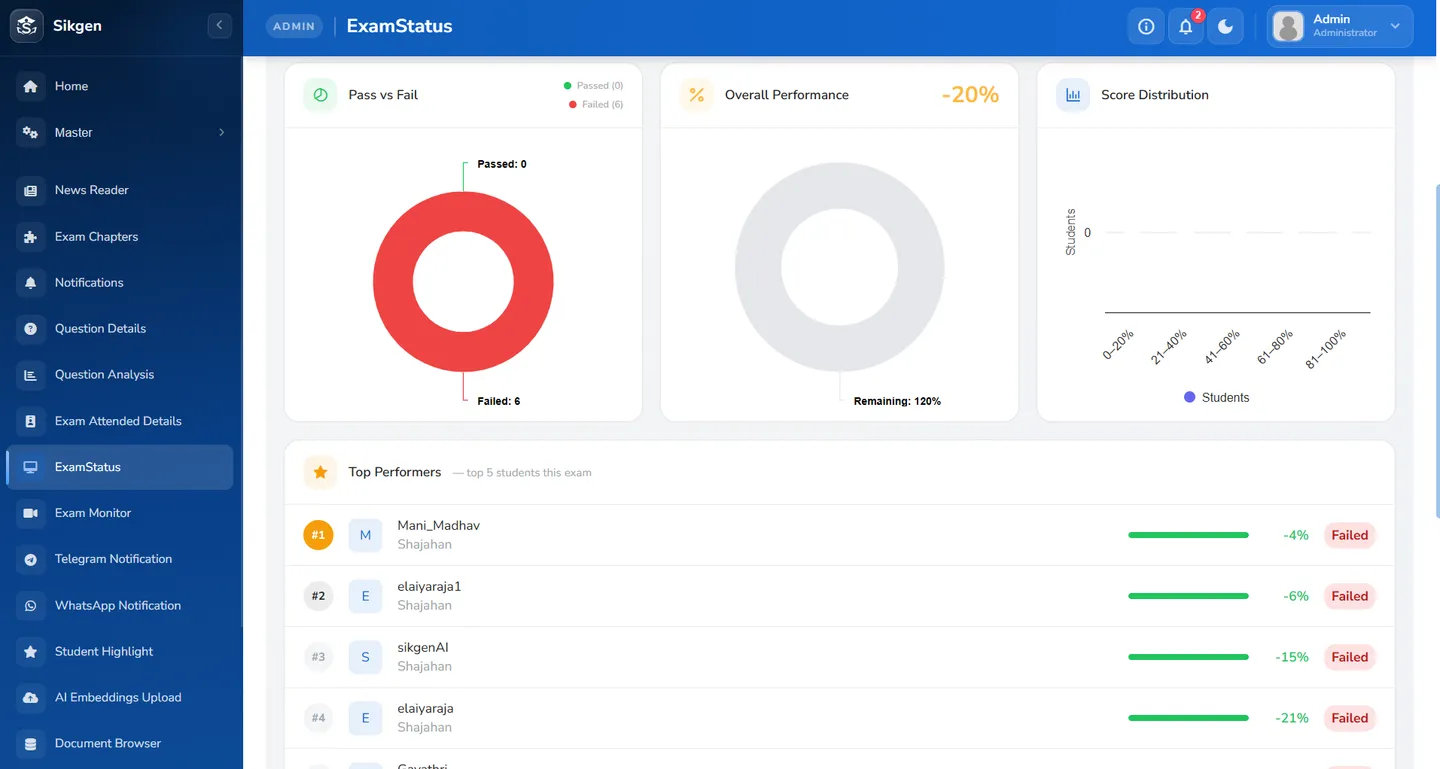Image resolution: width=1440 pixels, height=769 pixels.
Task: Click the Mani_Madhav progress bar
Action: (1188, 535)
